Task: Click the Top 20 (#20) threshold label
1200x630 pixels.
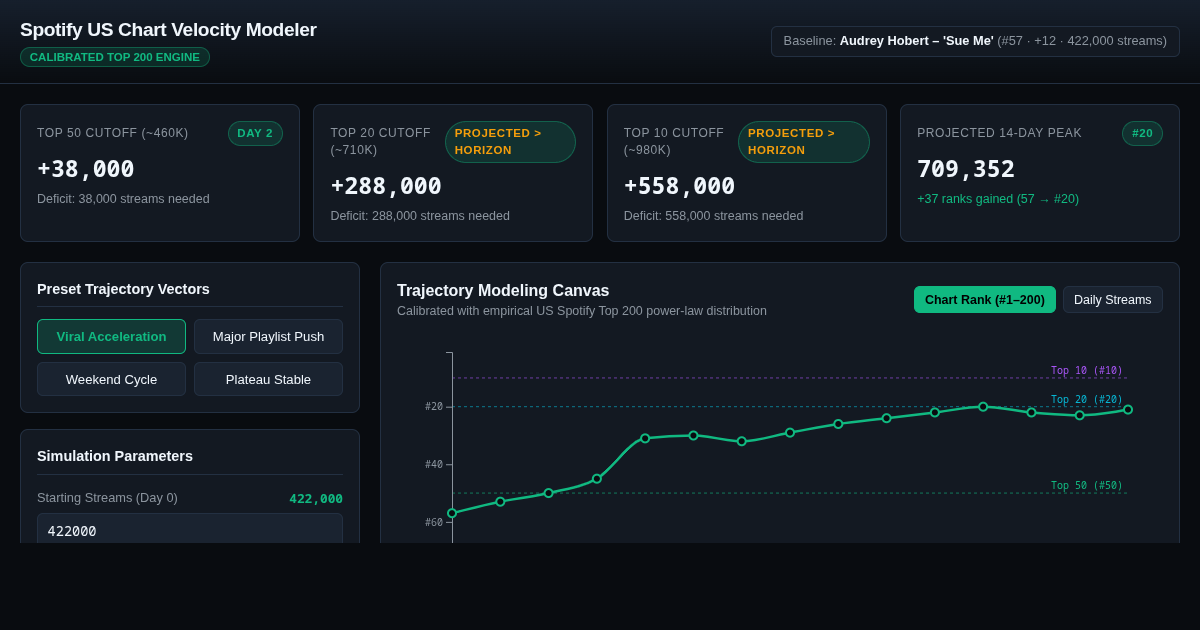Action: coord(1086,400)
